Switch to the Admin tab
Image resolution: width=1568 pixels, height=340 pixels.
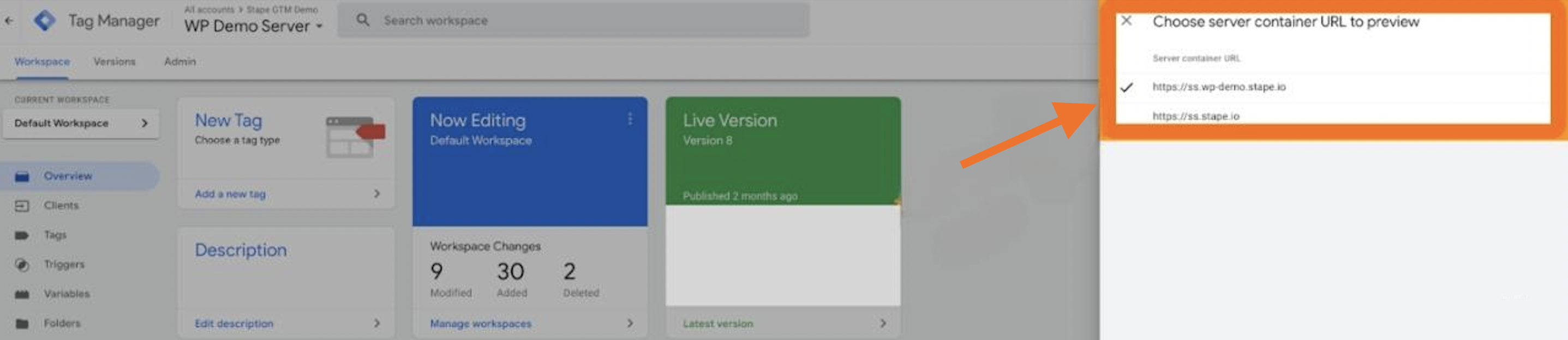click(180, 62)
